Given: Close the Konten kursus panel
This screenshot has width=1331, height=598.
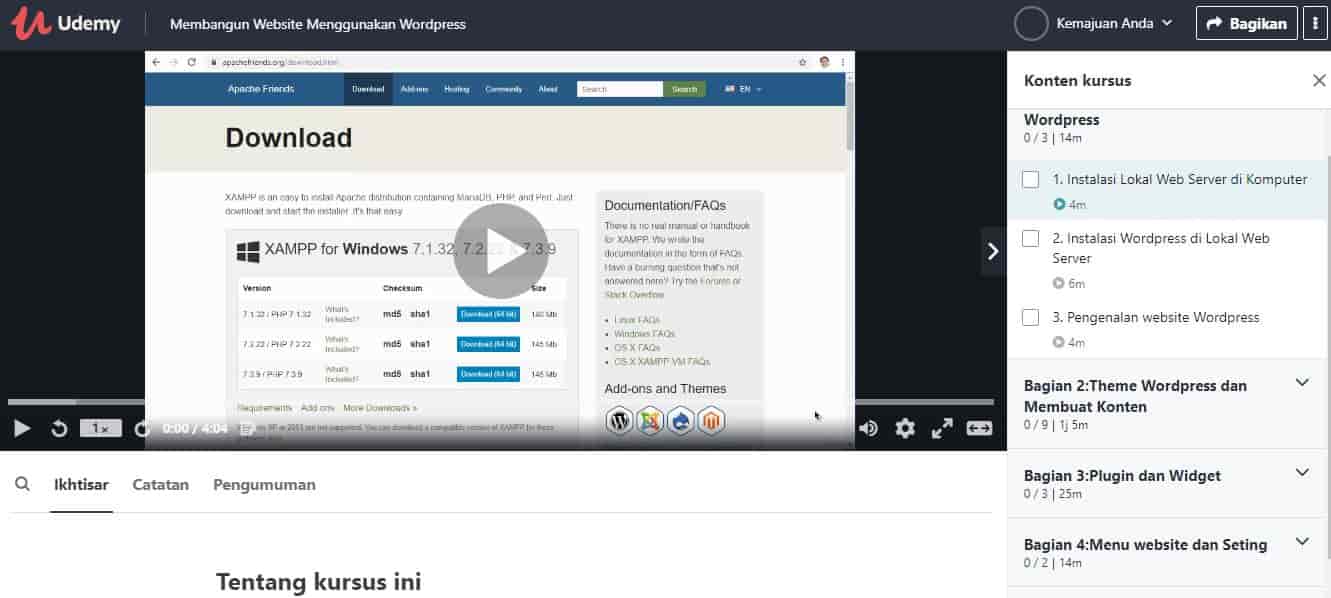Looking at the screenshot, I should pyautogui.click(x=1318, y=81).
